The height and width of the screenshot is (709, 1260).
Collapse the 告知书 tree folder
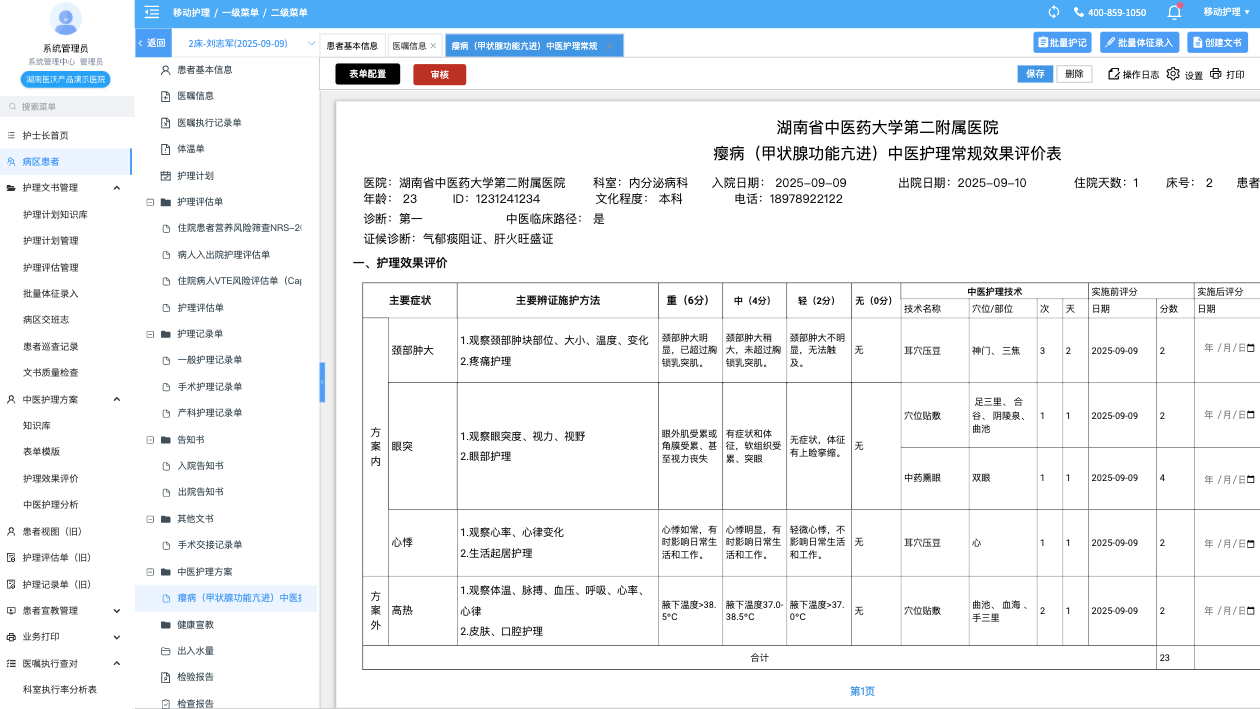coord(150,439)
